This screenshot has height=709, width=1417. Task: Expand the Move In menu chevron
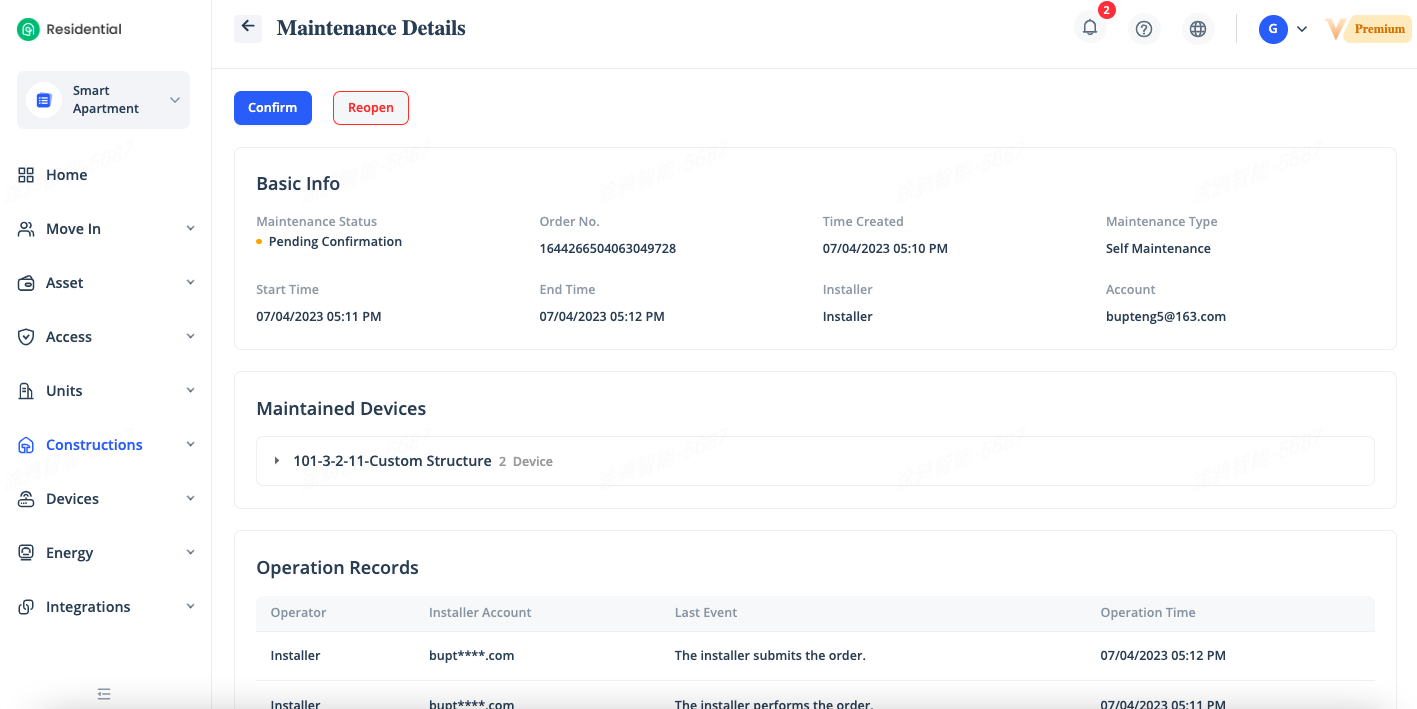tap(190, 229)
